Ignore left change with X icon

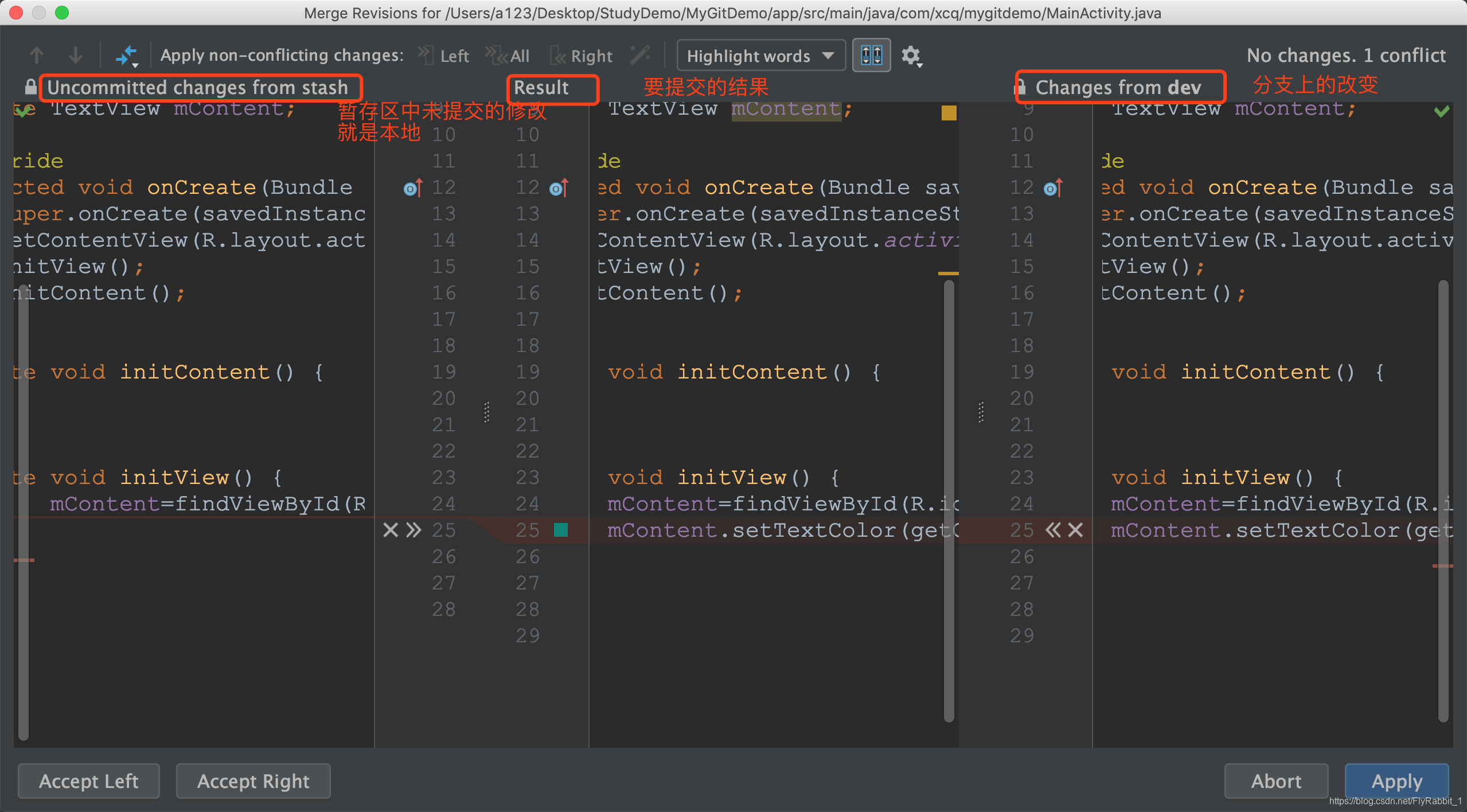[x=391, y=530]
